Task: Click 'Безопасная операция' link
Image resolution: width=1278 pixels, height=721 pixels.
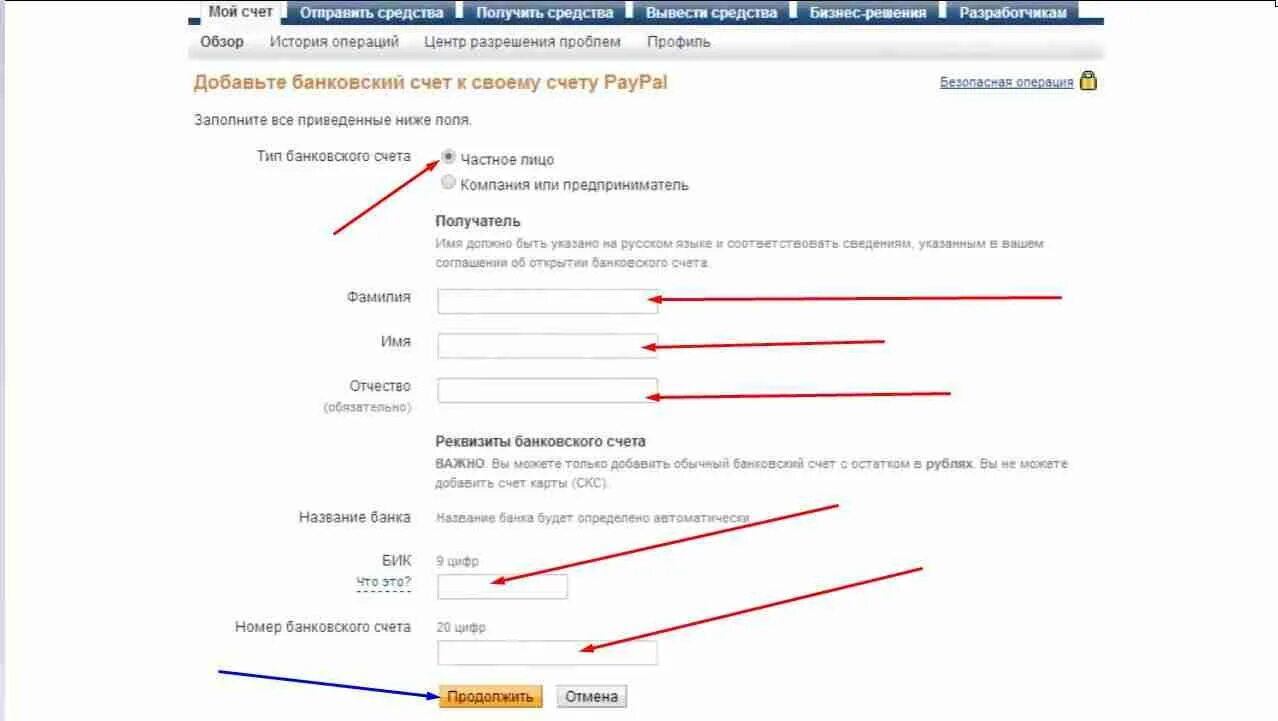Action: pyautogui.click(x=1006, y=83)
